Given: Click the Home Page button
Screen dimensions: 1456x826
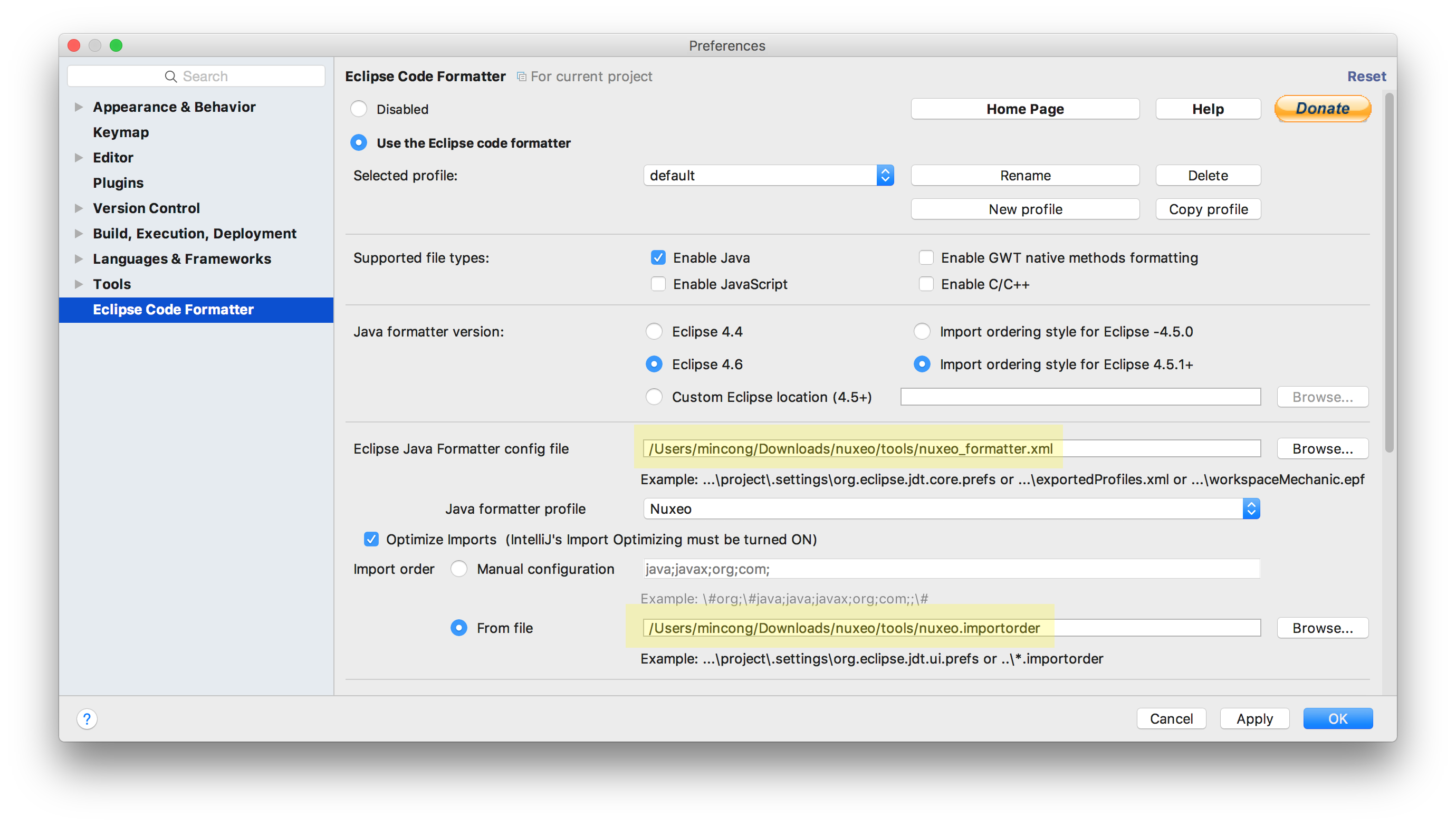Looking at the screenshot, I should pyautogui.click(x=1025, y=109).
